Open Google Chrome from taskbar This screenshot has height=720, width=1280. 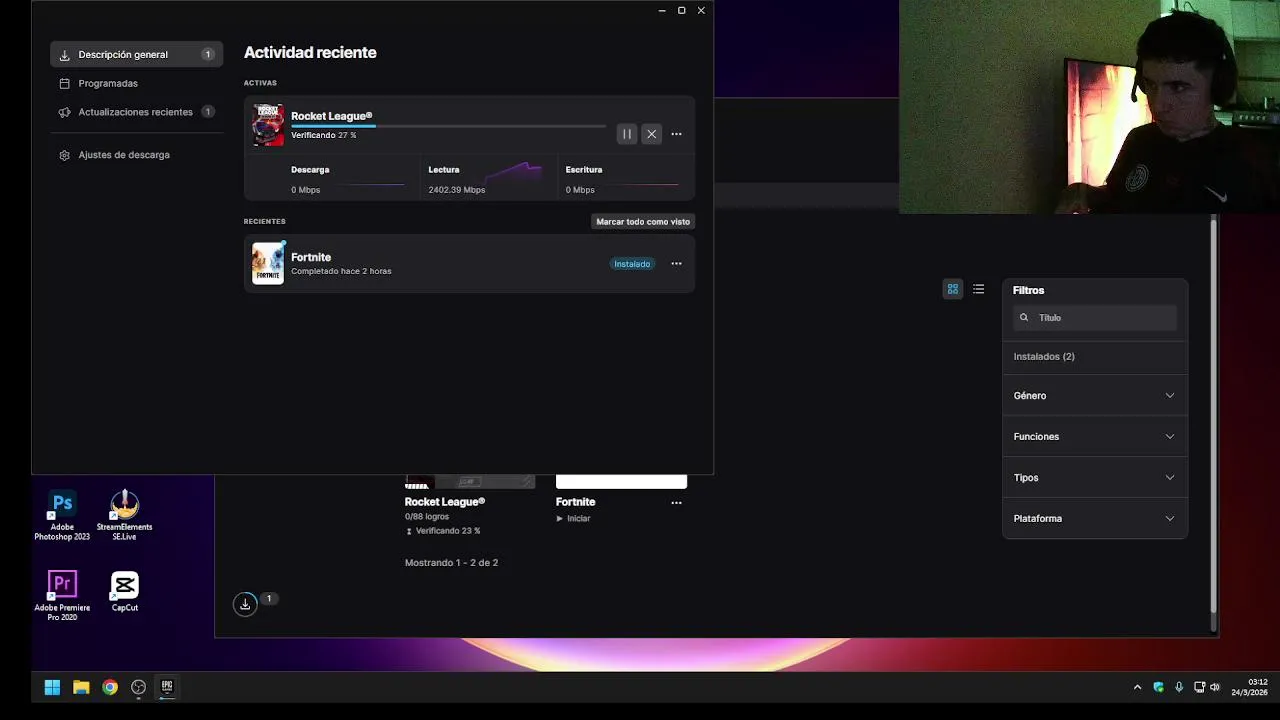click(x=110, y=687)
